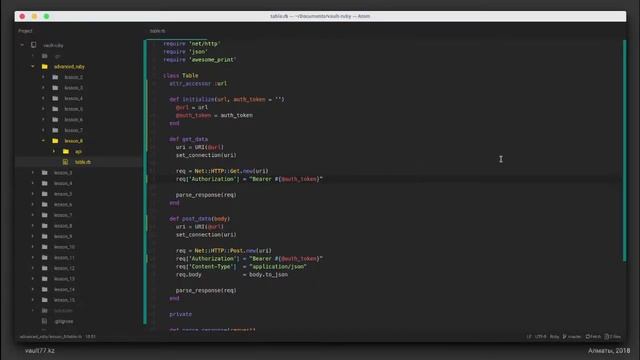The image size is (640, 360).
Task: Click the cursor position indicator in status bar
Action: [90, 337]
